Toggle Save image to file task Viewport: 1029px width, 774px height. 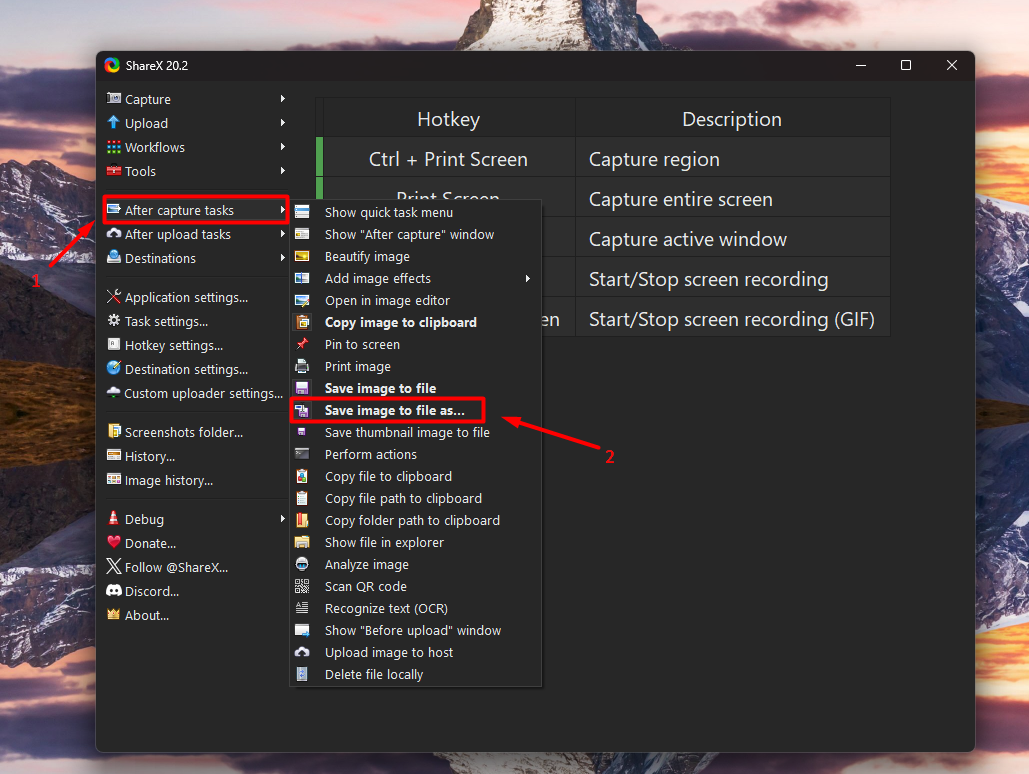coord(415,388)
